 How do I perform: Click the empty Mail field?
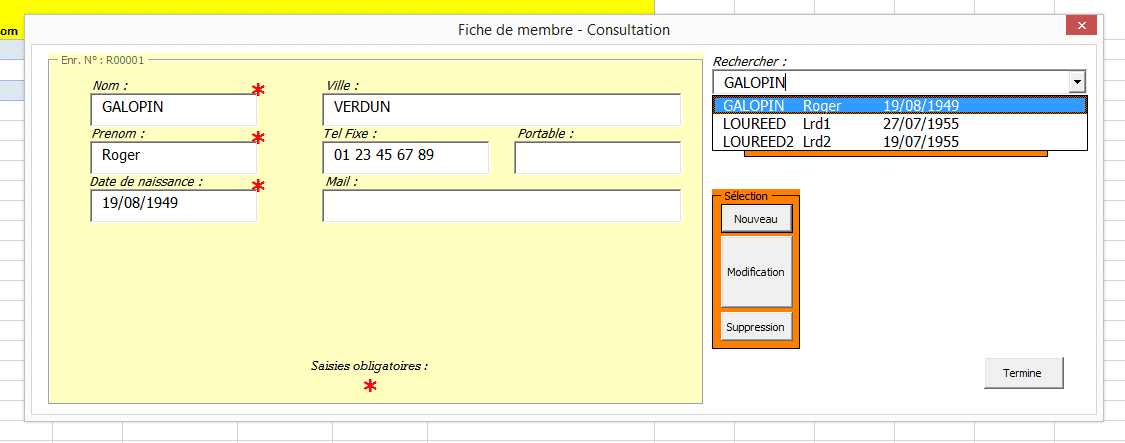click(x=502, y=205)
